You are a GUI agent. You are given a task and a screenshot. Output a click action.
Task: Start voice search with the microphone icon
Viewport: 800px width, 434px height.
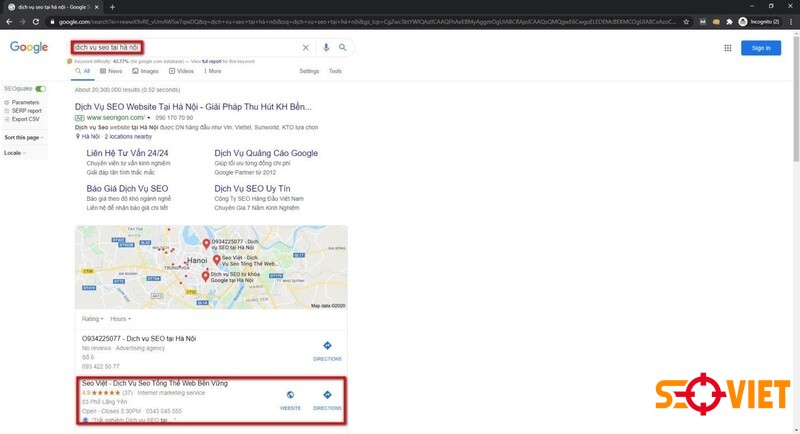click(x=326, y=47)
